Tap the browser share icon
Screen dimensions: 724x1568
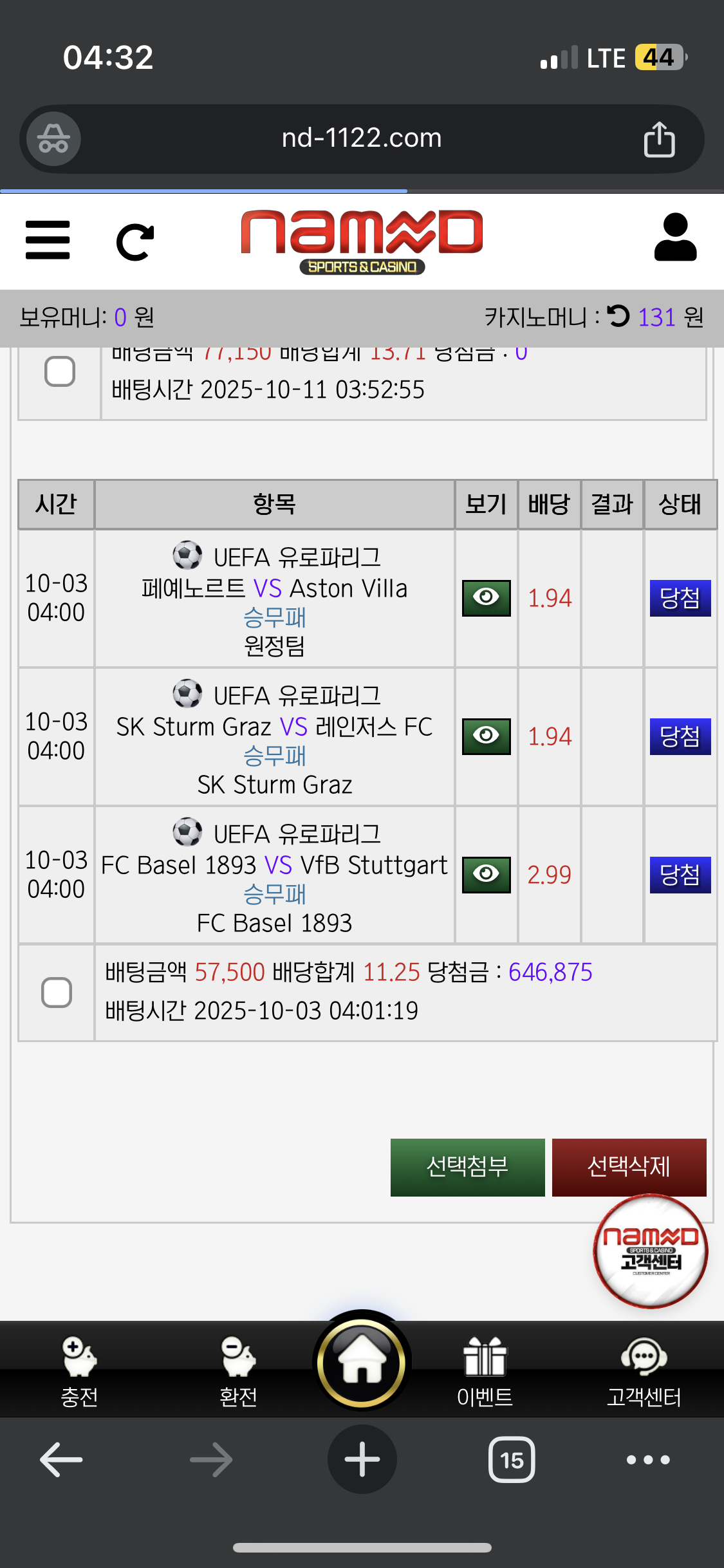point(659,139)
